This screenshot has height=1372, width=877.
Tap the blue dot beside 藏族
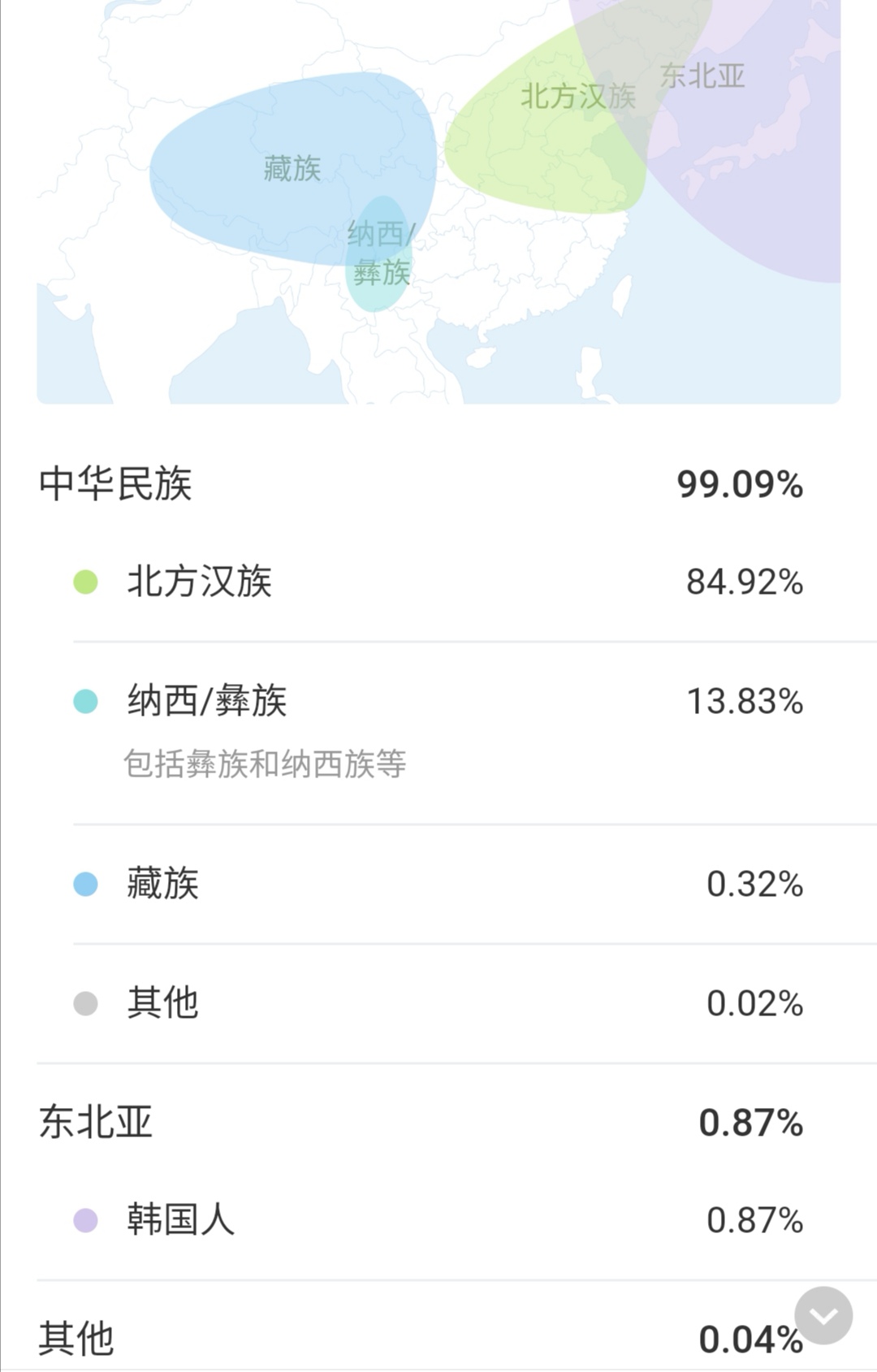click(85, 884)
